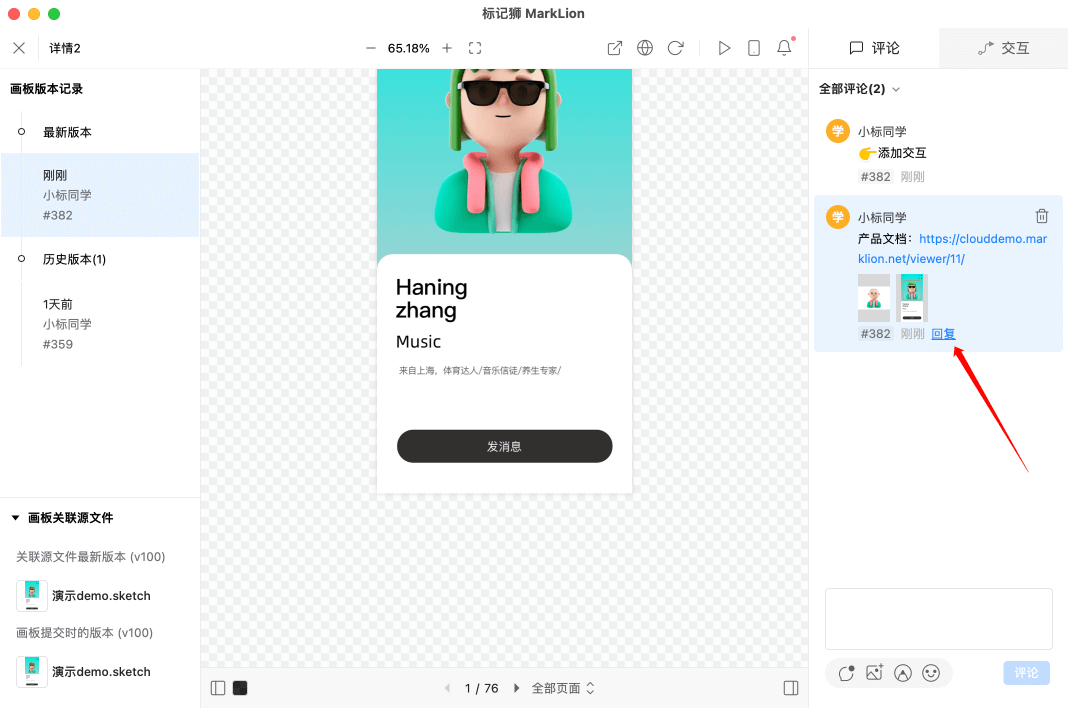
Task: Click the open-external share icon
Action: [x=615, y=48]
